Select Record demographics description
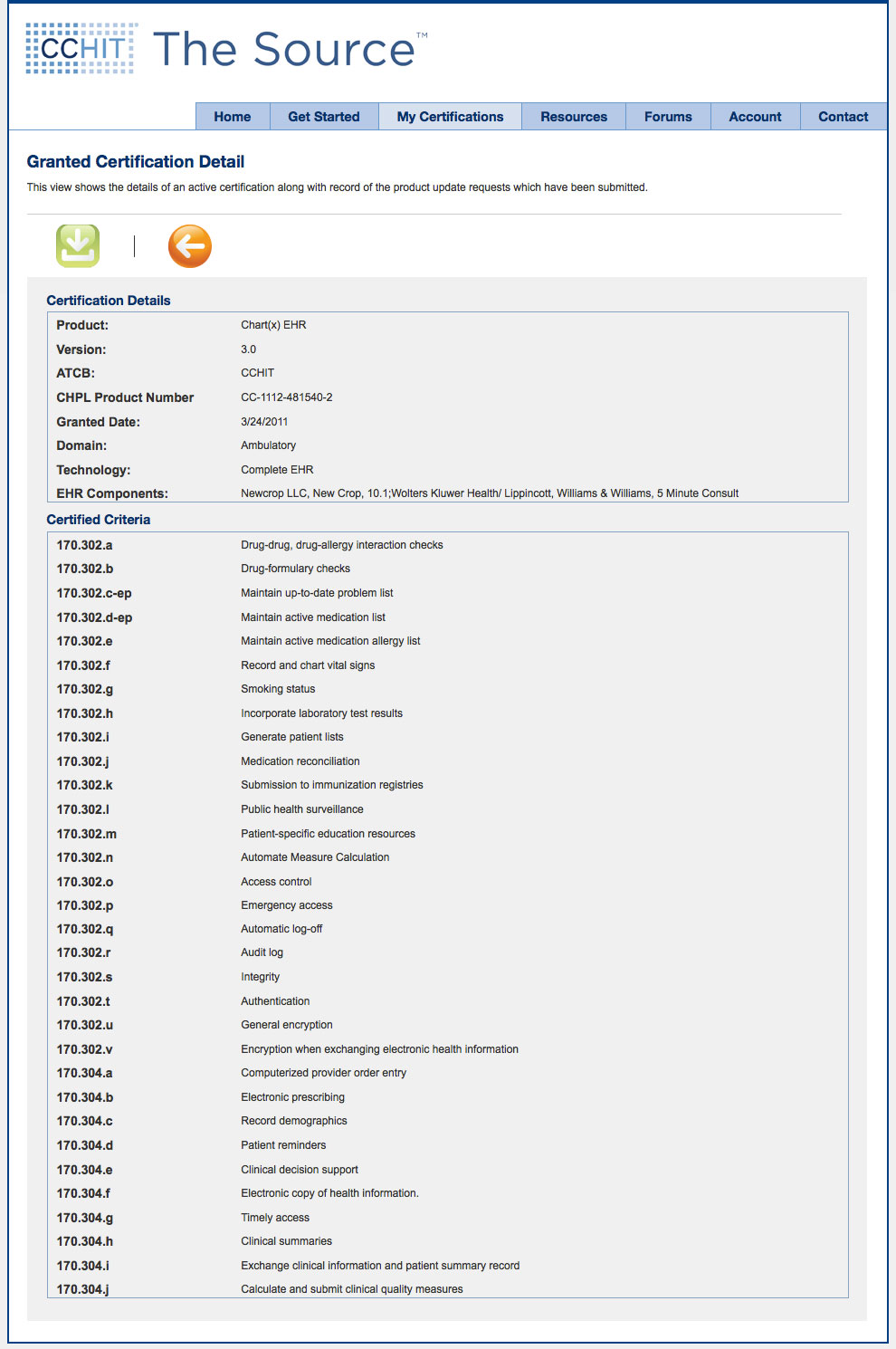The image size is (896, 1349). tap(294, 1121)
